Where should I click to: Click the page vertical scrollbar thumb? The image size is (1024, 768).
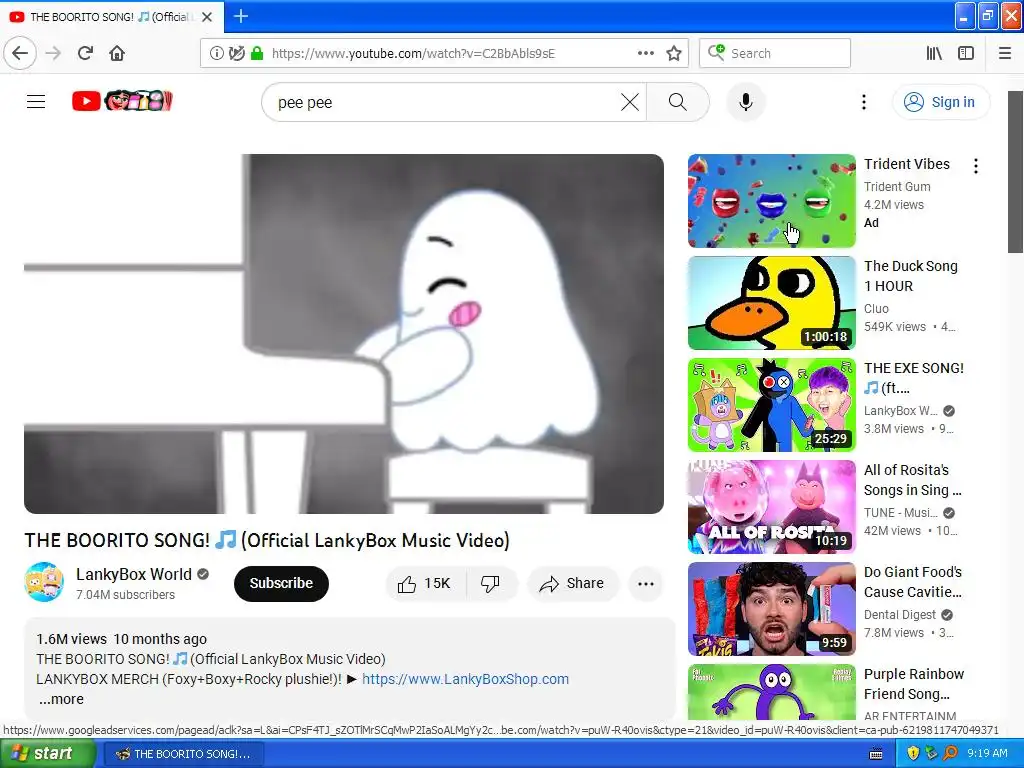[1015, 171]
